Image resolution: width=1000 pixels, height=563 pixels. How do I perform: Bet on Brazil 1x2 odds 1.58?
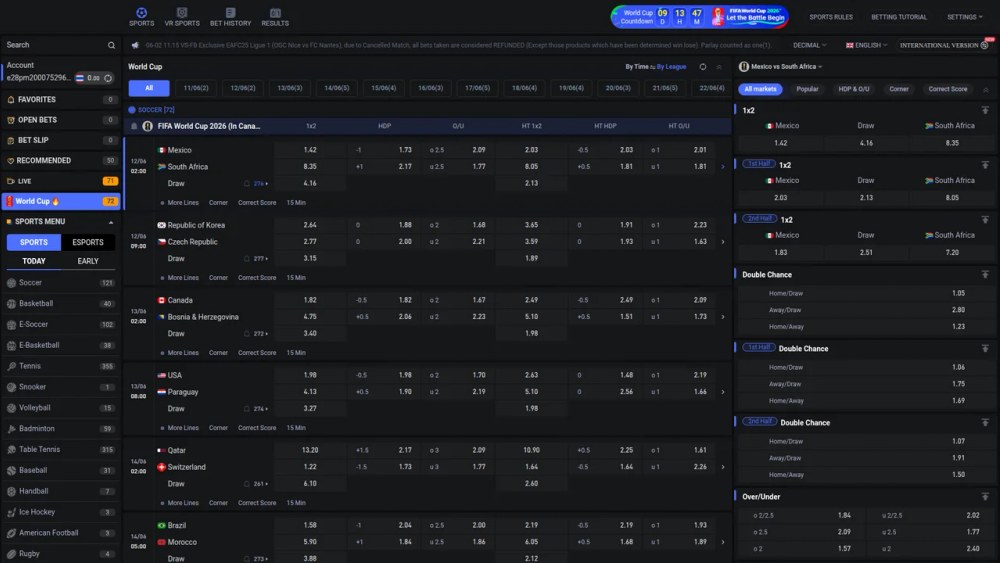pos(310,525)
